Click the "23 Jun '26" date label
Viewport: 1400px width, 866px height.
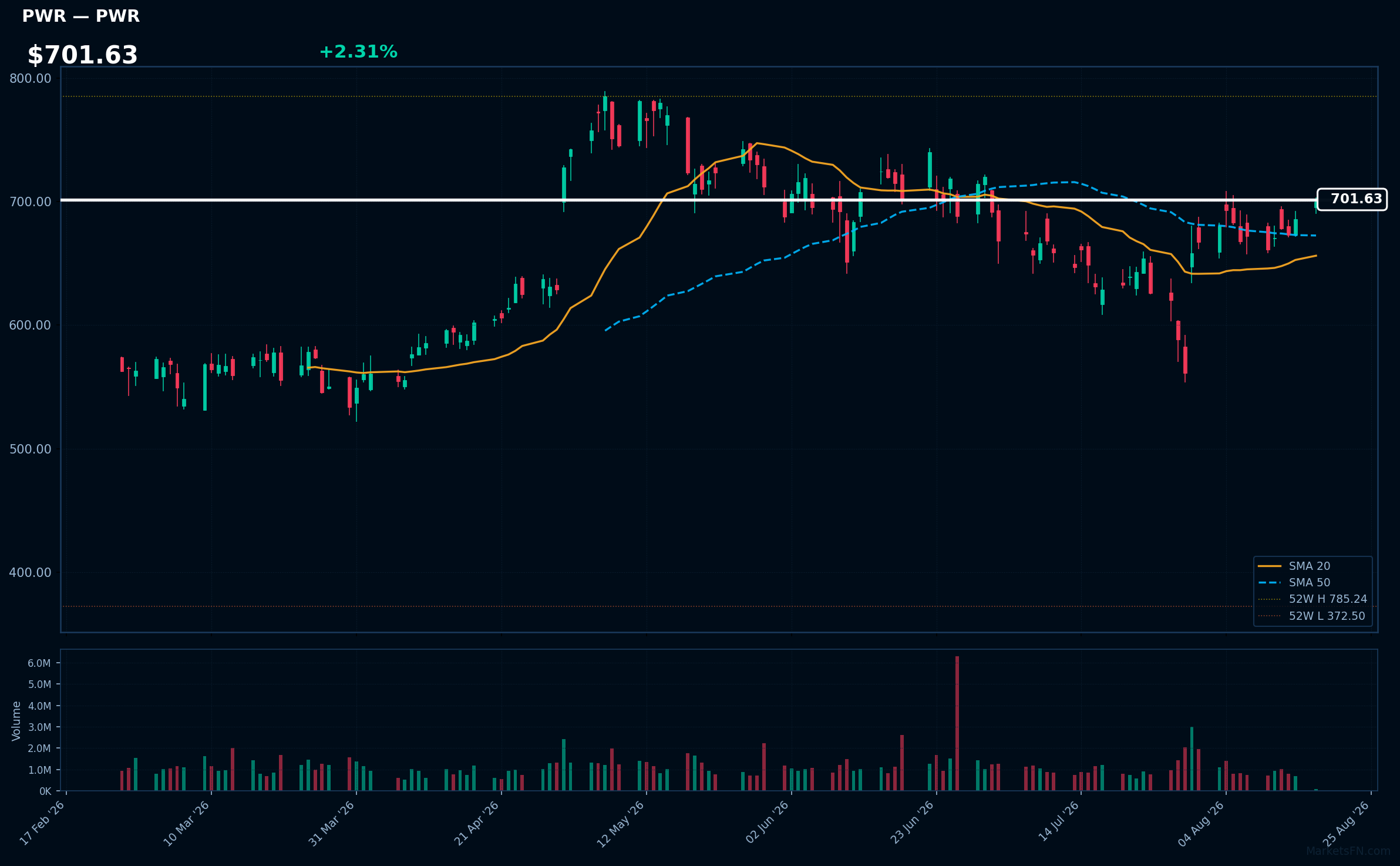[912, 823]
